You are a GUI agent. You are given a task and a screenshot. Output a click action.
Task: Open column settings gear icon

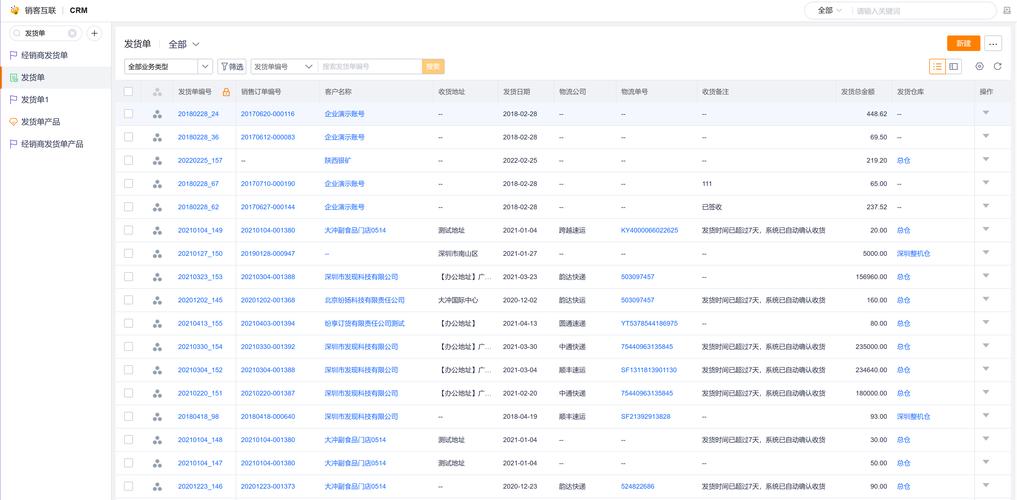tap(979, 66)
